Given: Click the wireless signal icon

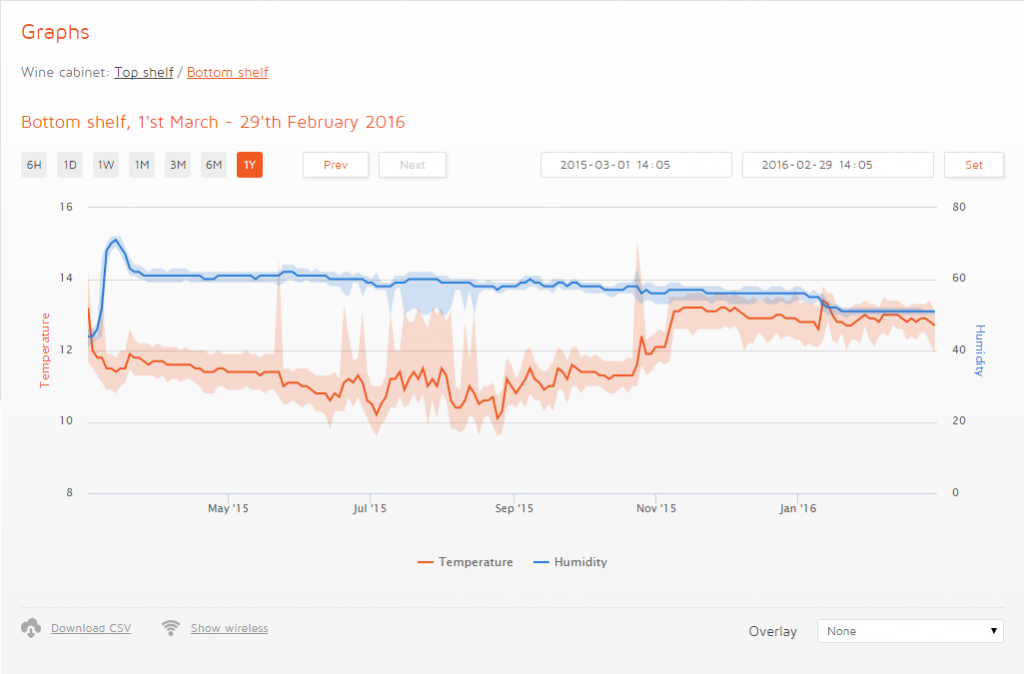Looking at the screenshot, I should pyautogui.click(x=170, y=628).
